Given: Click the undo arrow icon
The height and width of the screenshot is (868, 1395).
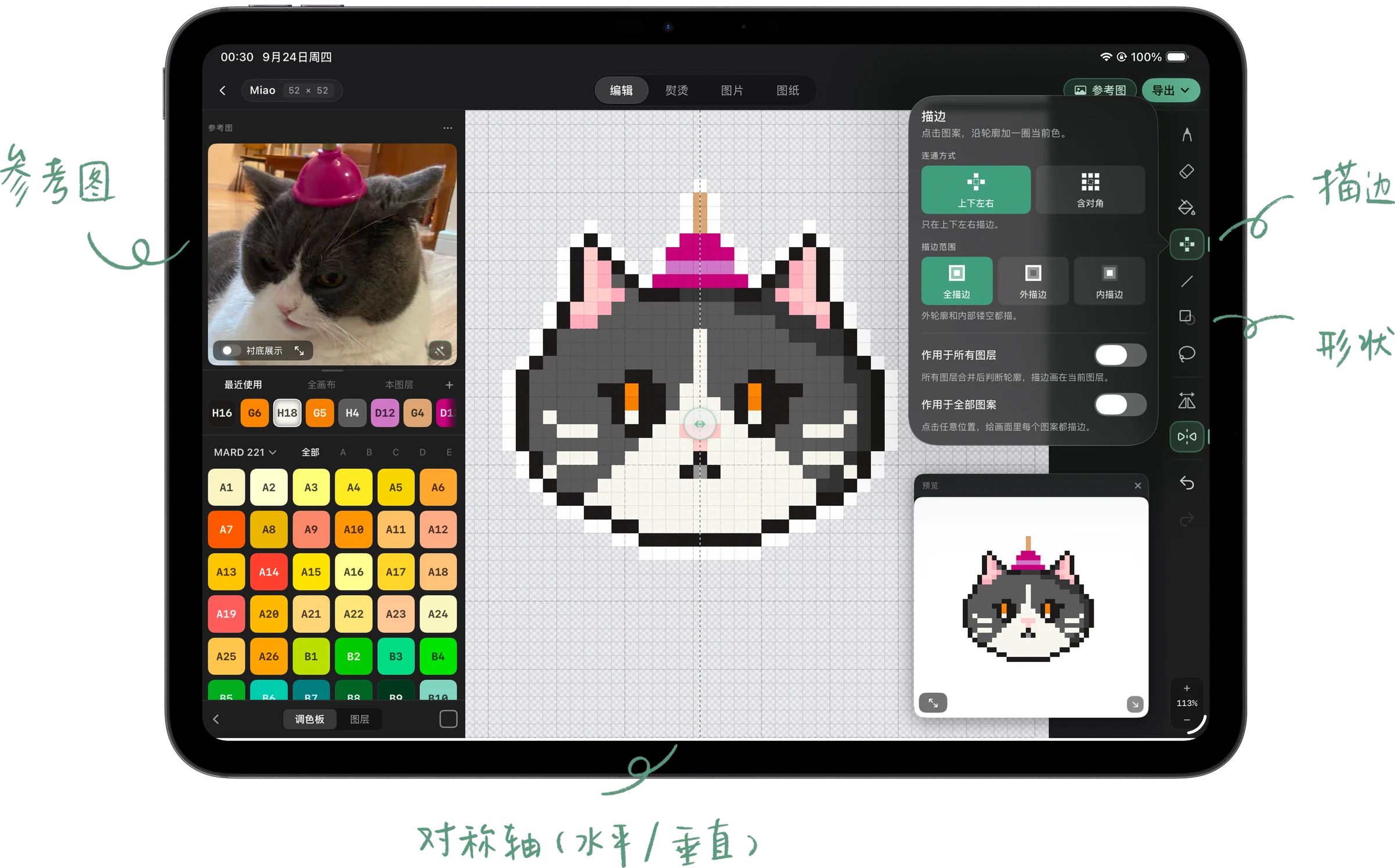Looking at the screenshot, I should click(x=1186, y=483).
